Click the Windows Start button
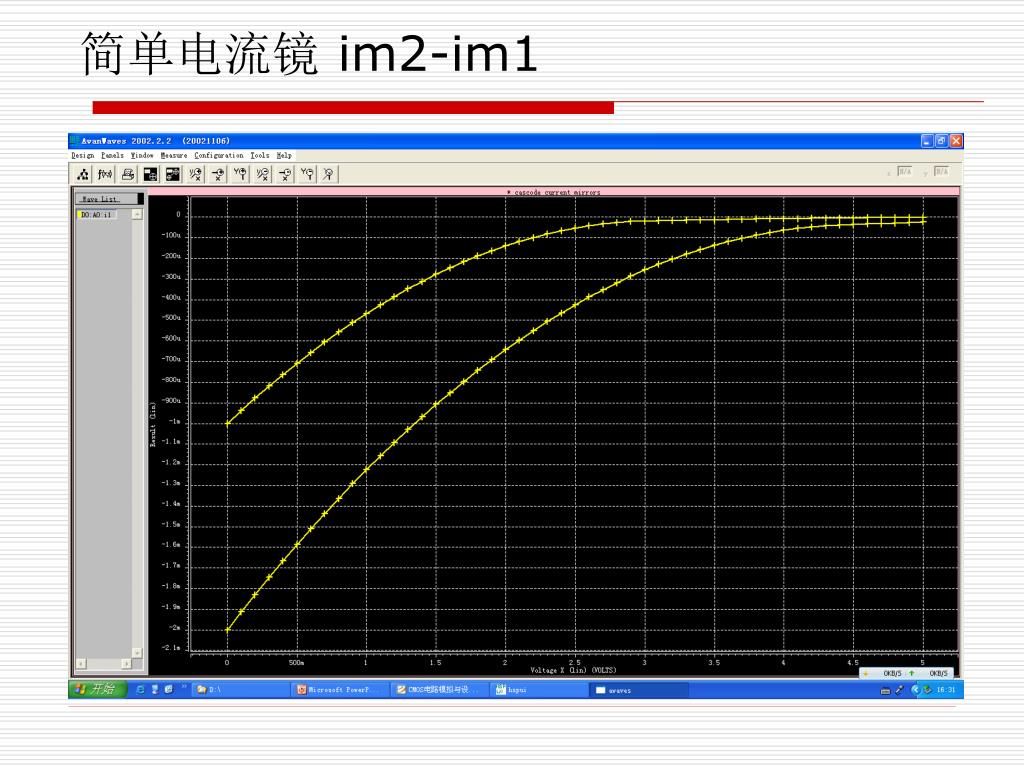 97,690
